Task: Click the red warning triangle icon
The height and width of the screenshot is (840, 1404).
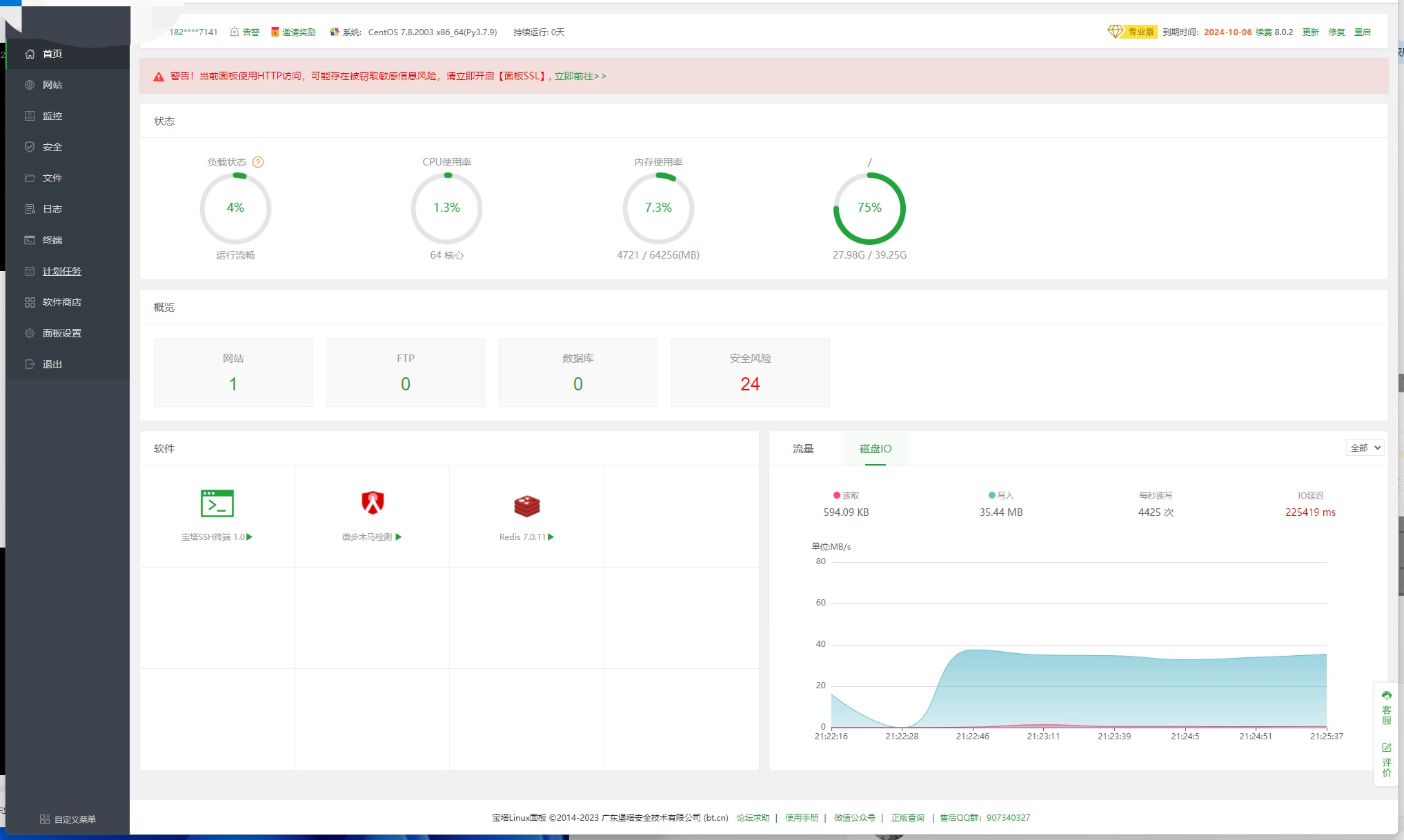Action: click(159, 77)
